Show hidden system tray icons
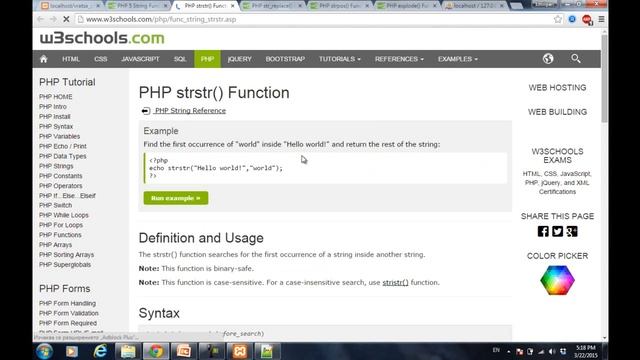The width and height of the screenshot is (640, 360). coord(509,351)
